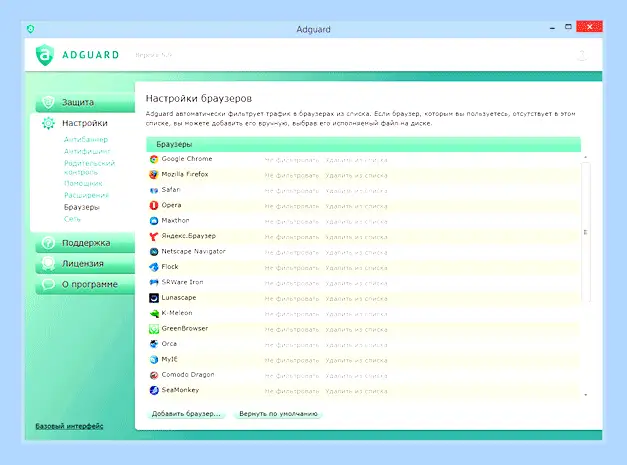
Task: Click the Mozilla Firefox icon
Action: (154, 175)
